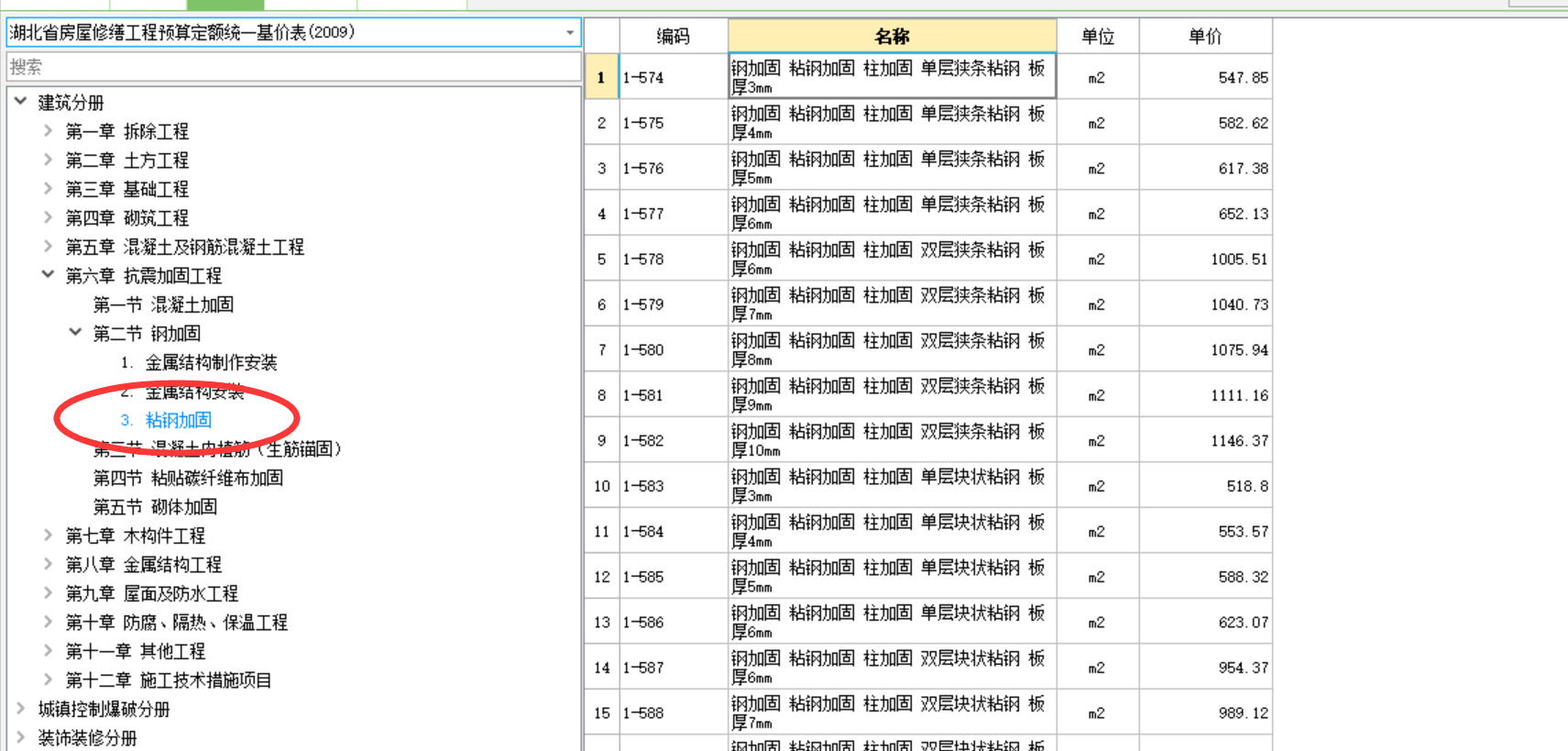Viewport: 1568px width, 751px height.
Task: Select 1. 金属结构制作安装 tree item
Action: tap(199, 362)
